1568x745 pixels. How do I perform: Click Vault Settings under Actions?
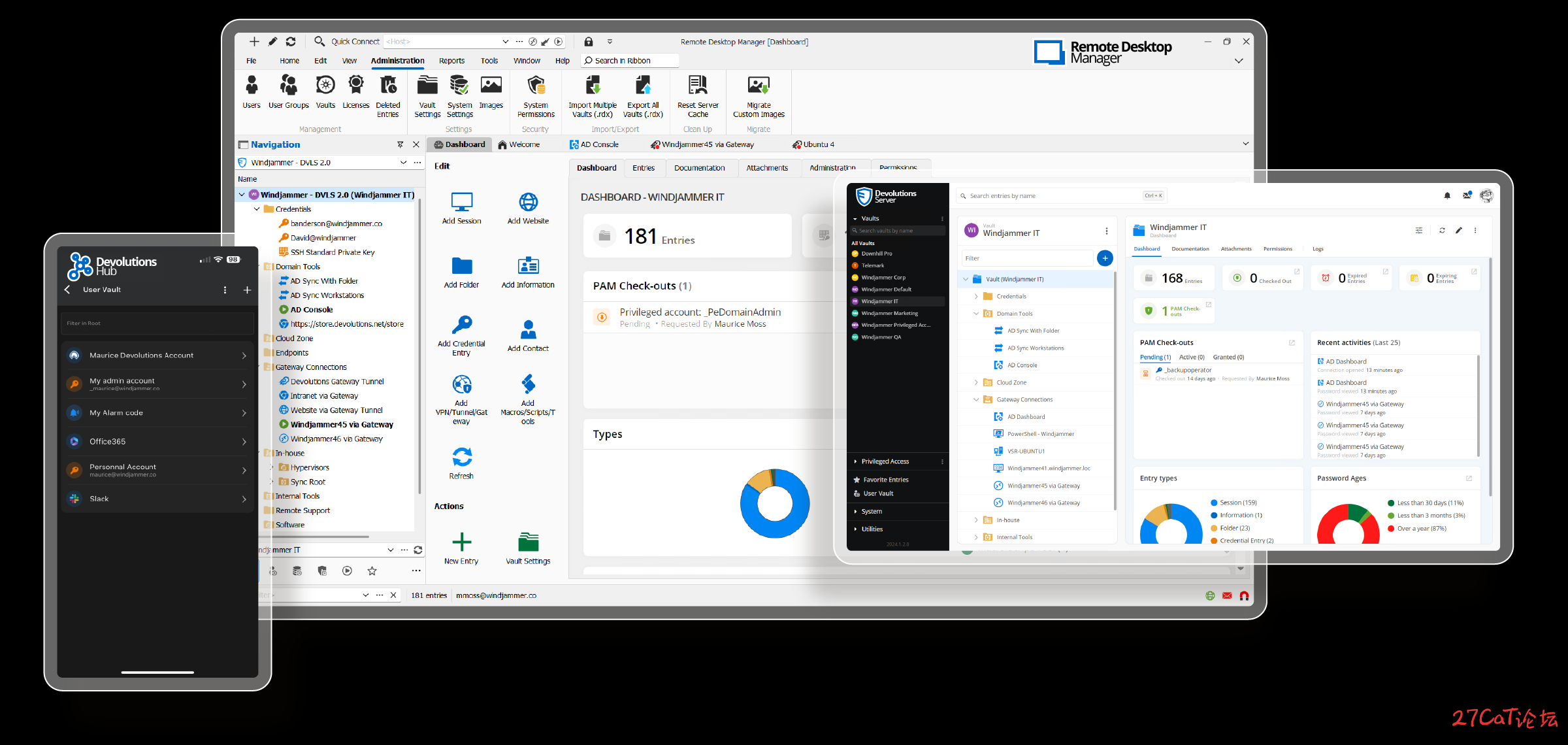pyautogui.click(x=528, y=549)
